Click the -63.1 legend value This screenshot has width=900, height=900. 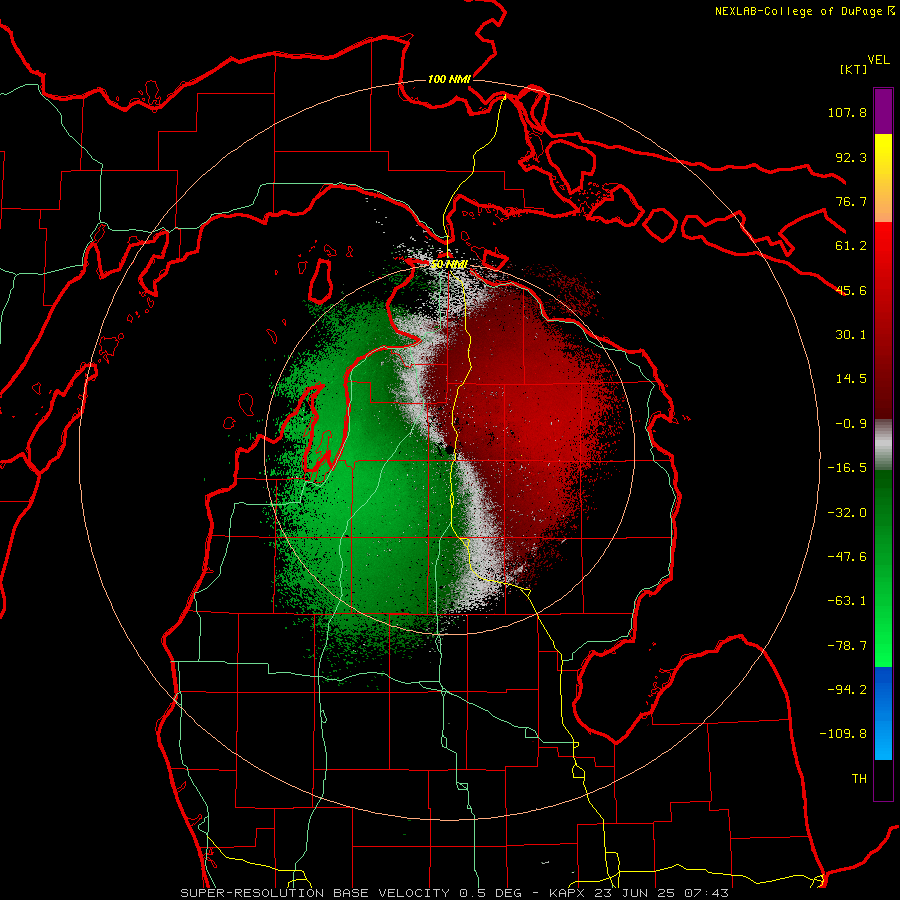(847, 601)
